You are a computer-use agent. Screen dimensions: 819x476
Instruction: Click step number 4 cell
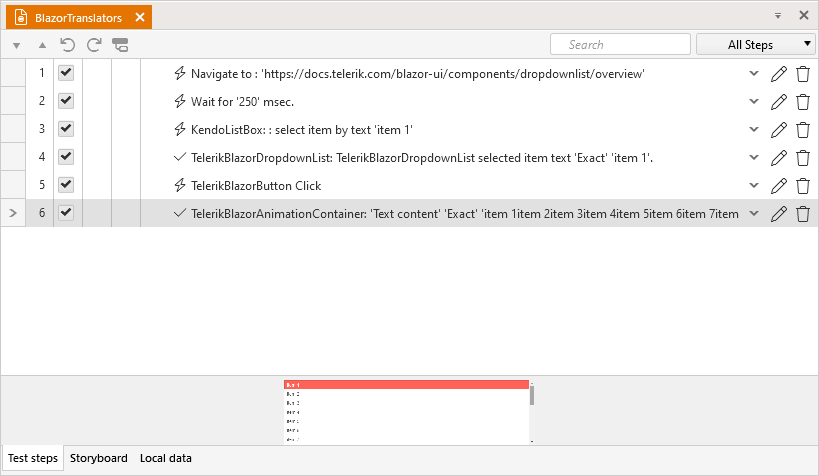[x=42, y=156]
